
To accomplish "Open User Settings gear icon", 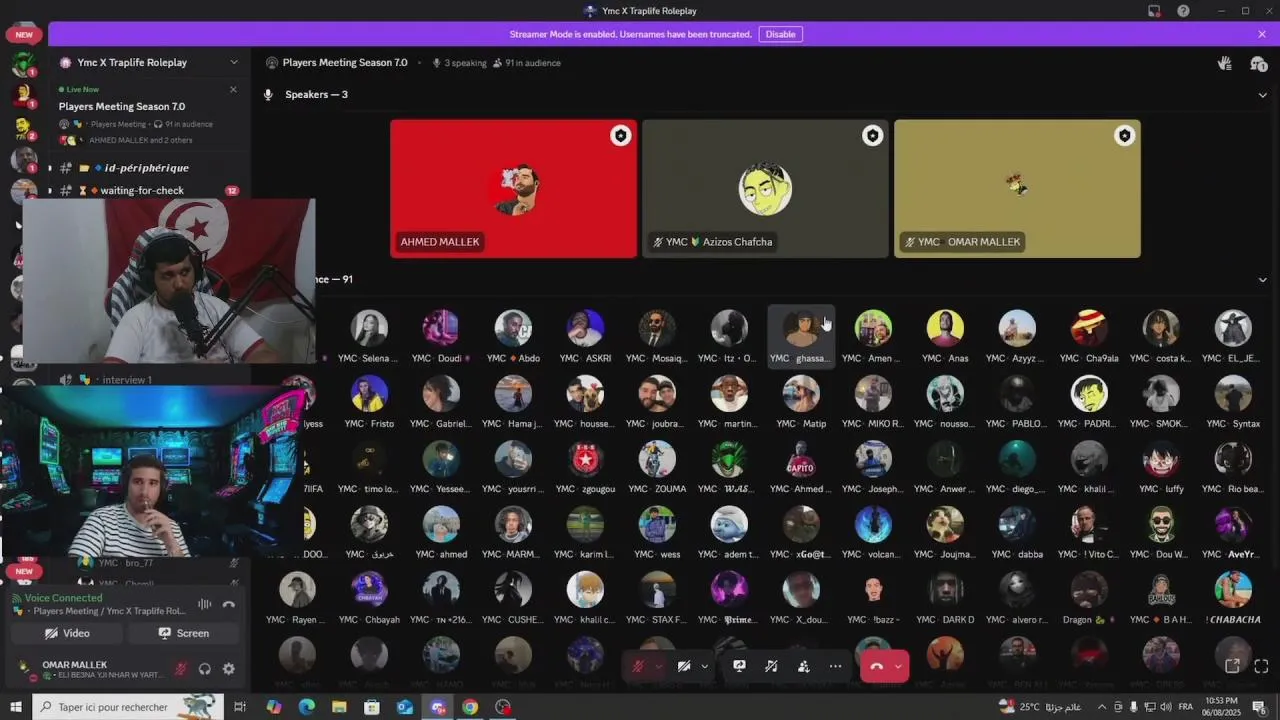I will tap(229, 669).
